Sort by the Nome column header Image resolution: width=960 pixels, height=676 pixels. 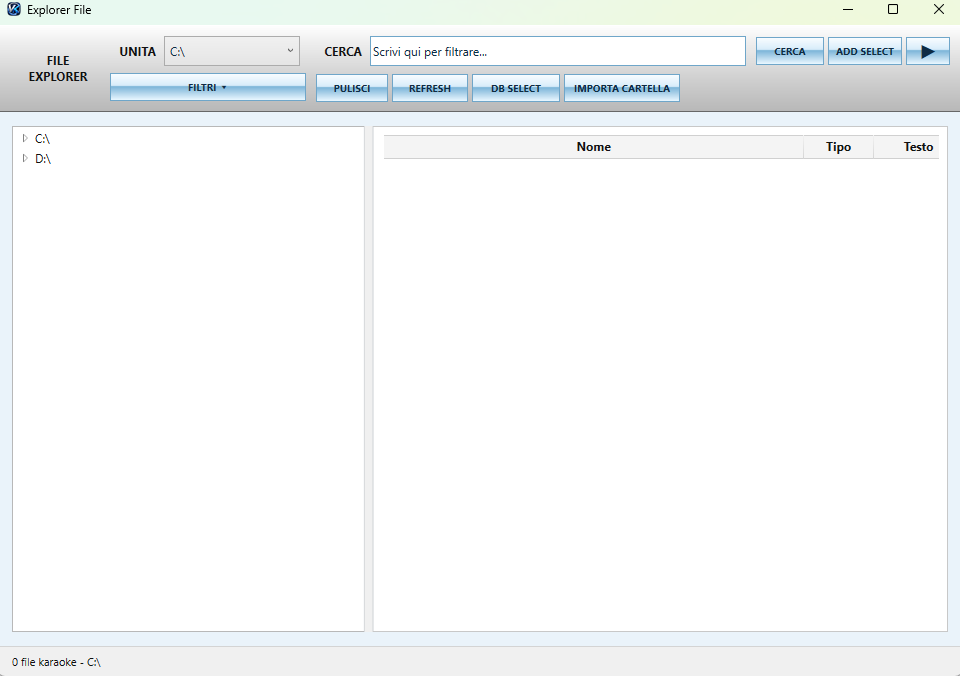coord(593,147)
